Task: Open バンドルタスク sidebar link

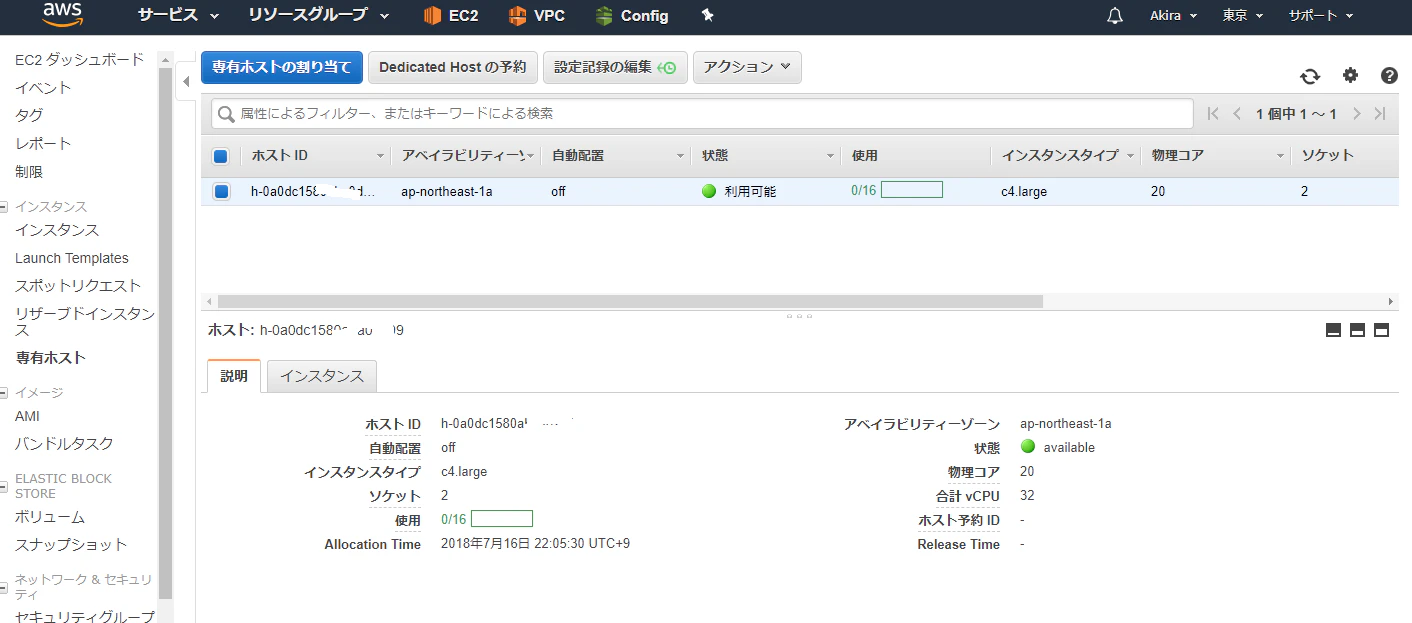Action: tap(64, 444)
